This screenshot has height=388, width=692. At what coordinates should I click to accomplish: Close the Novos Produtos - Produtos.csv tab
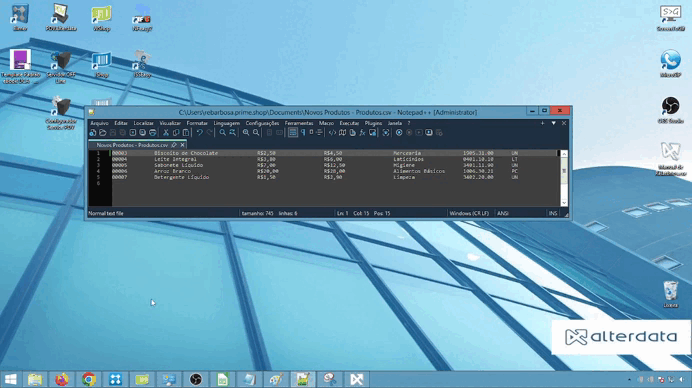click(x=182, y=145)
